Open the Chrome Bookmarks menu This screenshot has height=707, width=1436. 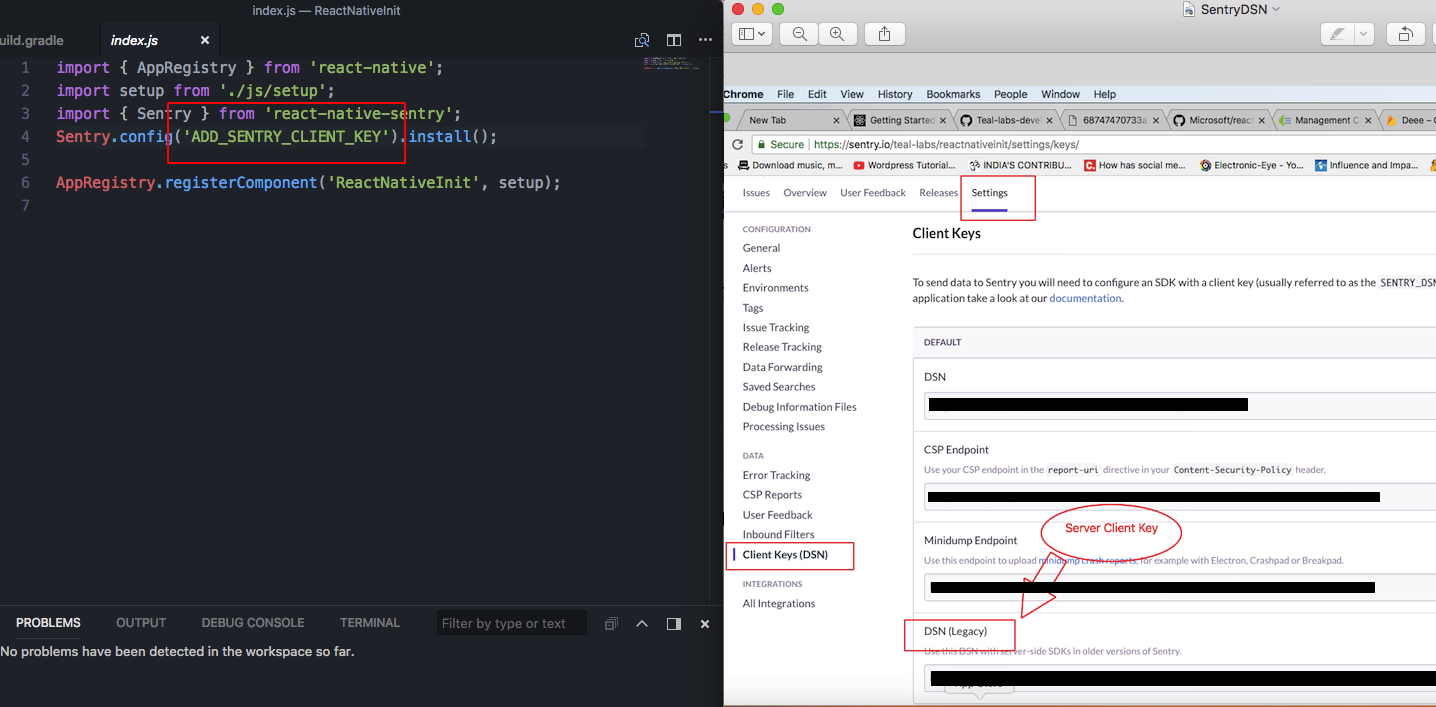point(953,94)
